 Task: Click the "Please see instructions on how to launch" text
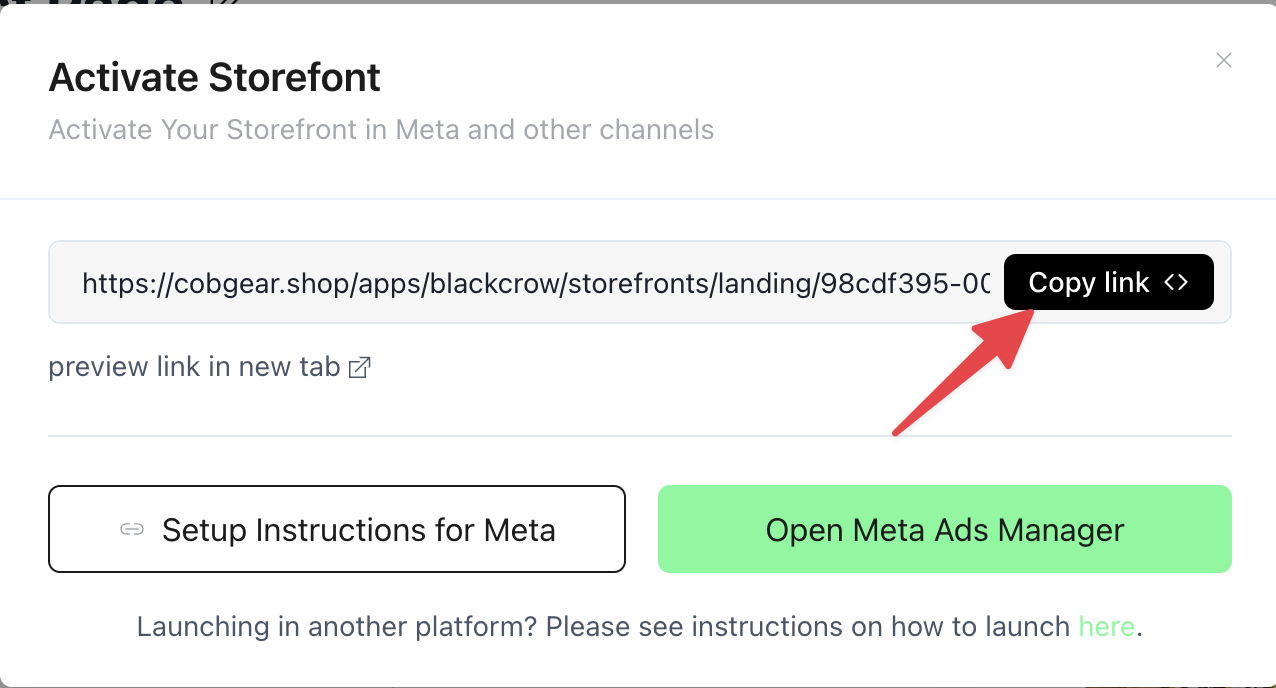808,627
